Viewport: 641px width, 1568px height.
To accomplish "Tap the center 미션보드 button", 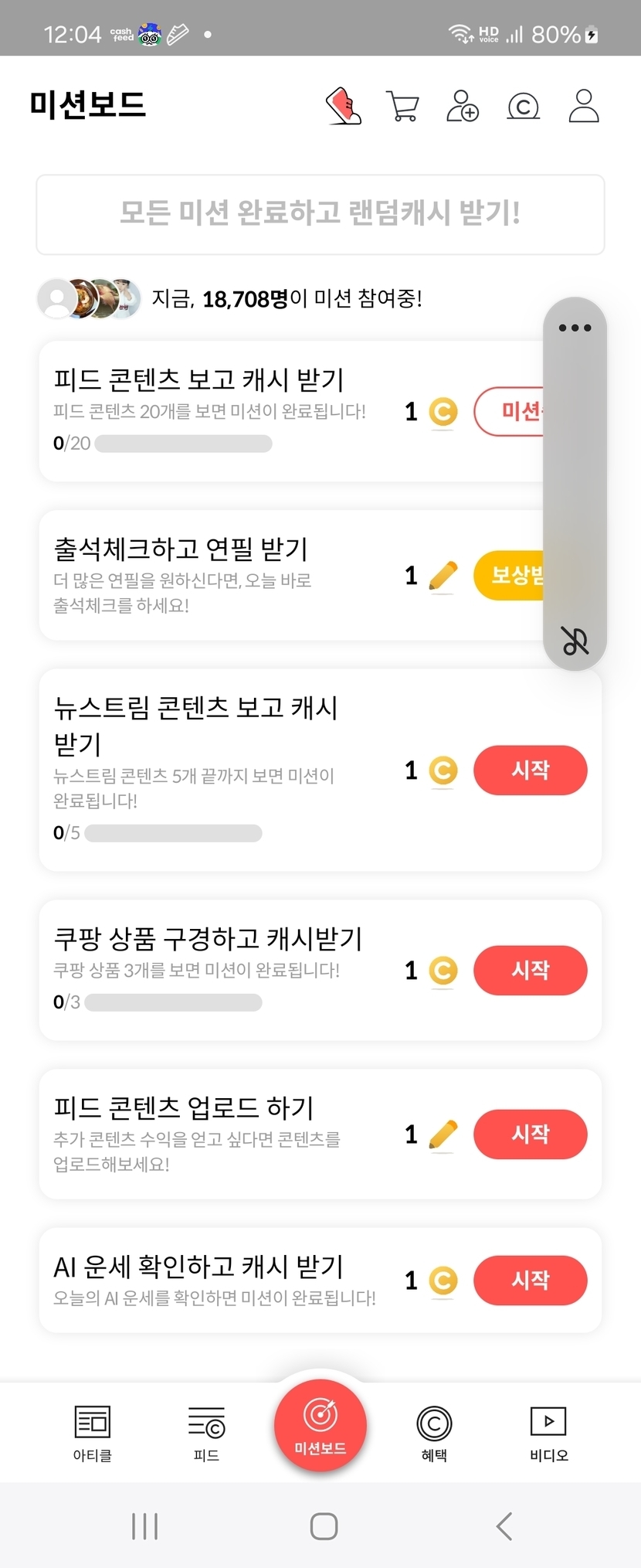I will [320, 1426].
